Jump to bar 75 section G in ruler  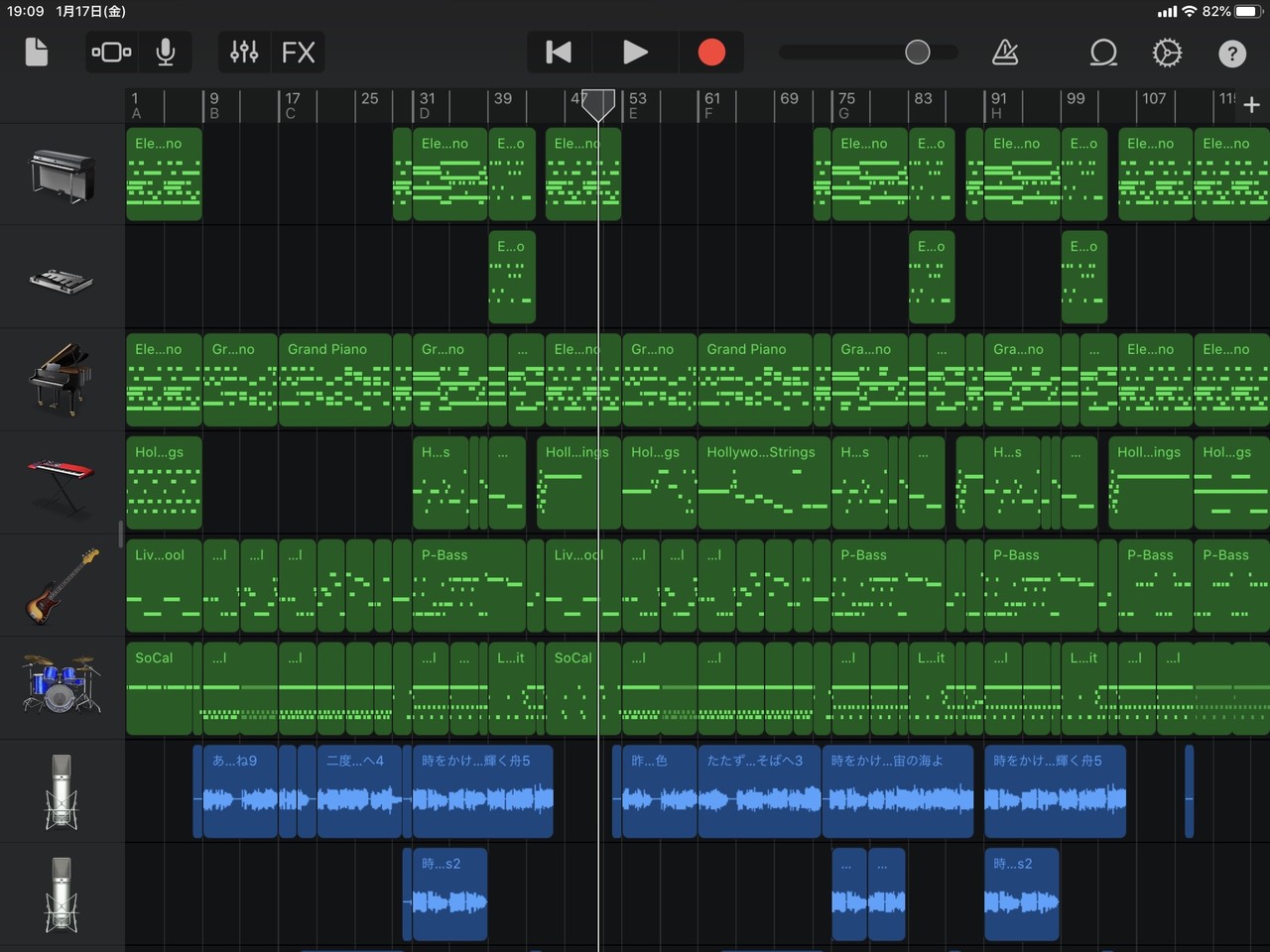(845, 105)
